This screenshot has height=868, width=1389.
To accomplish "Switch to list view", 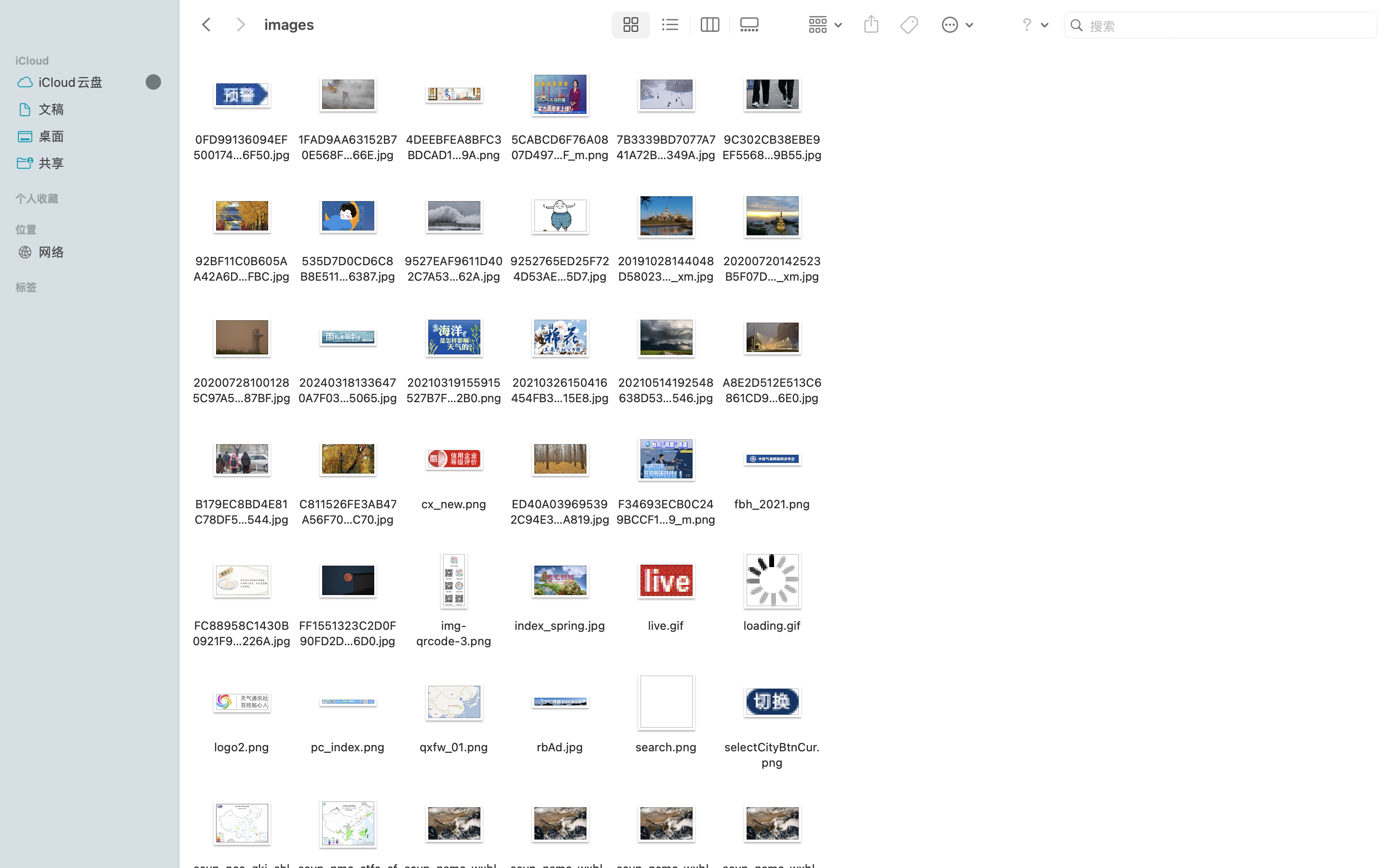I will click(670, 25).
